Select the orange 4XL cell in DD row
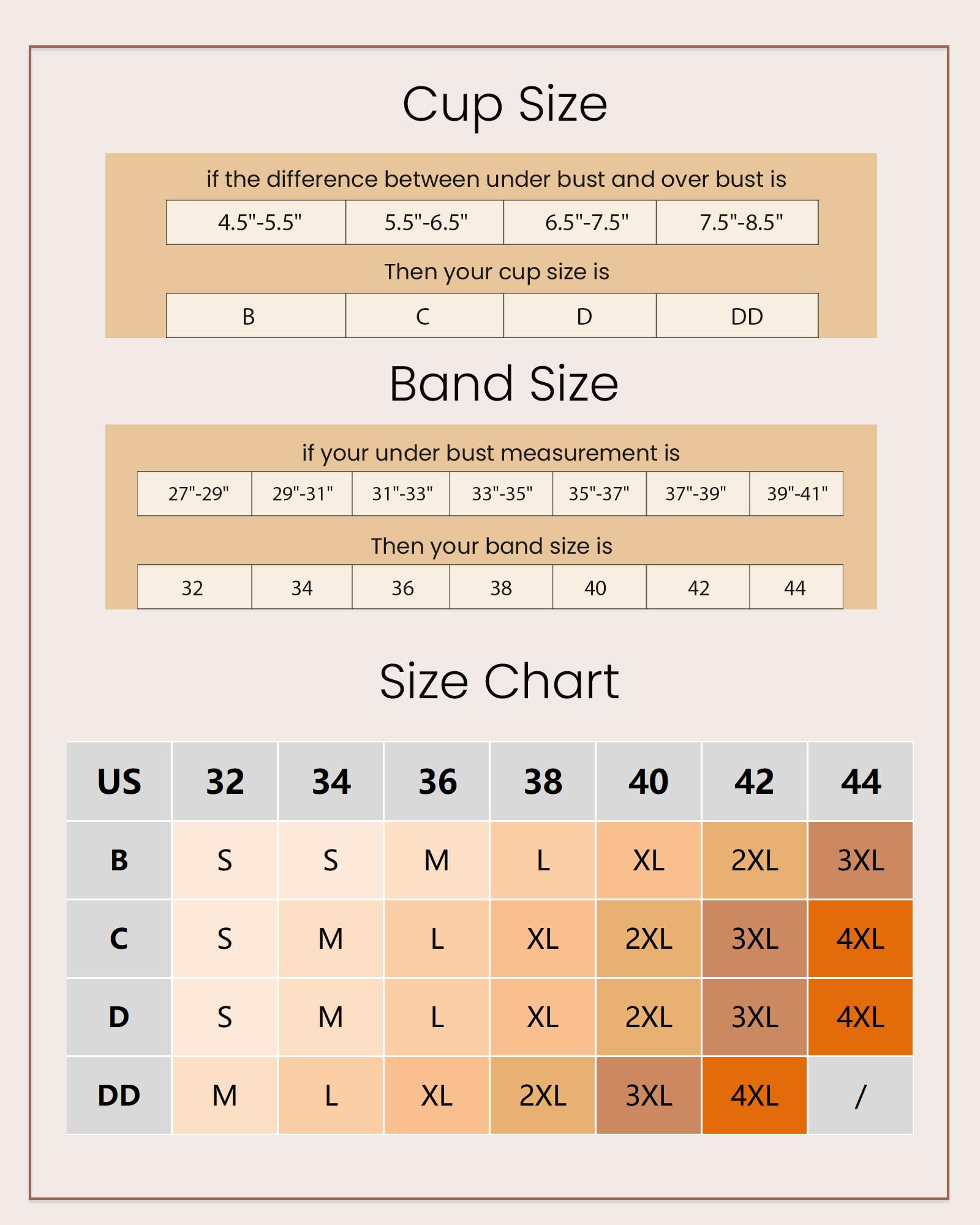The width and height of the screenshot is (980, 1225). 755,1096
